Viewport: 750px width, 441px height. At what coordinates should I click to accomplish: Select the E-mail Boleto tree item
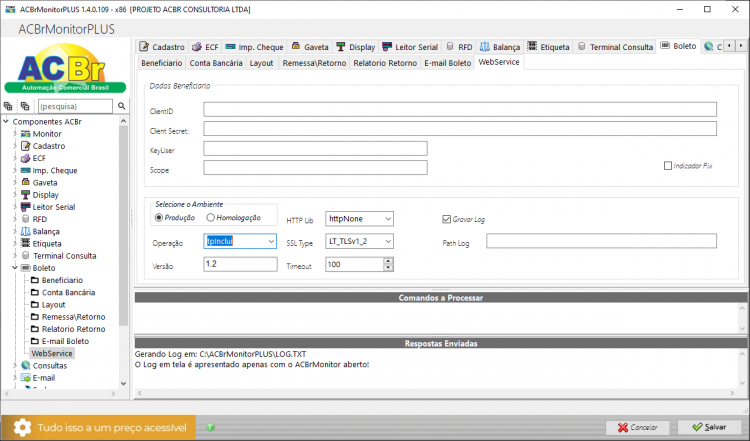65,341
